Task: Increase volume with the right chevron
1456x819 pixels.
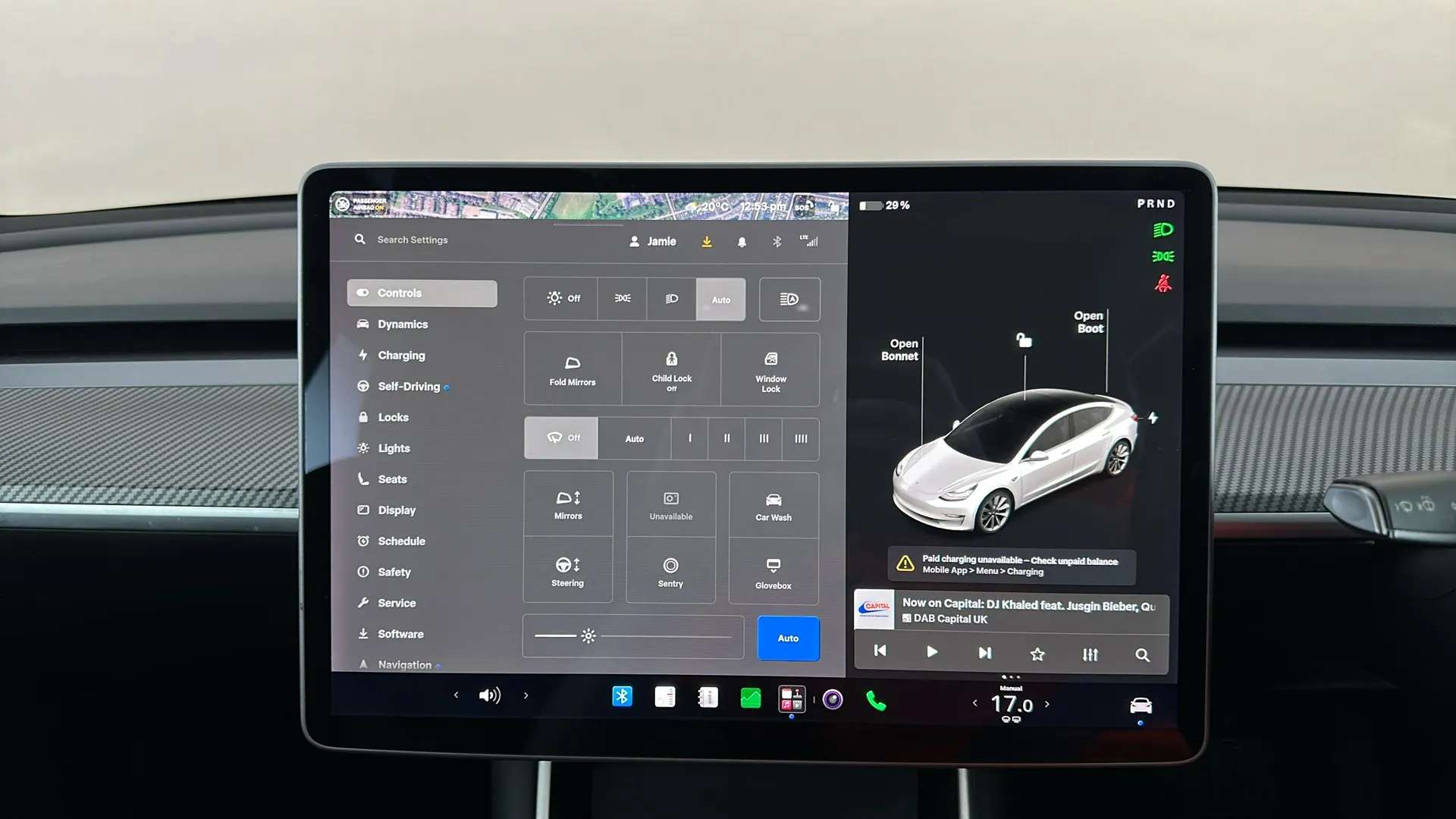Action: [526, 695]
